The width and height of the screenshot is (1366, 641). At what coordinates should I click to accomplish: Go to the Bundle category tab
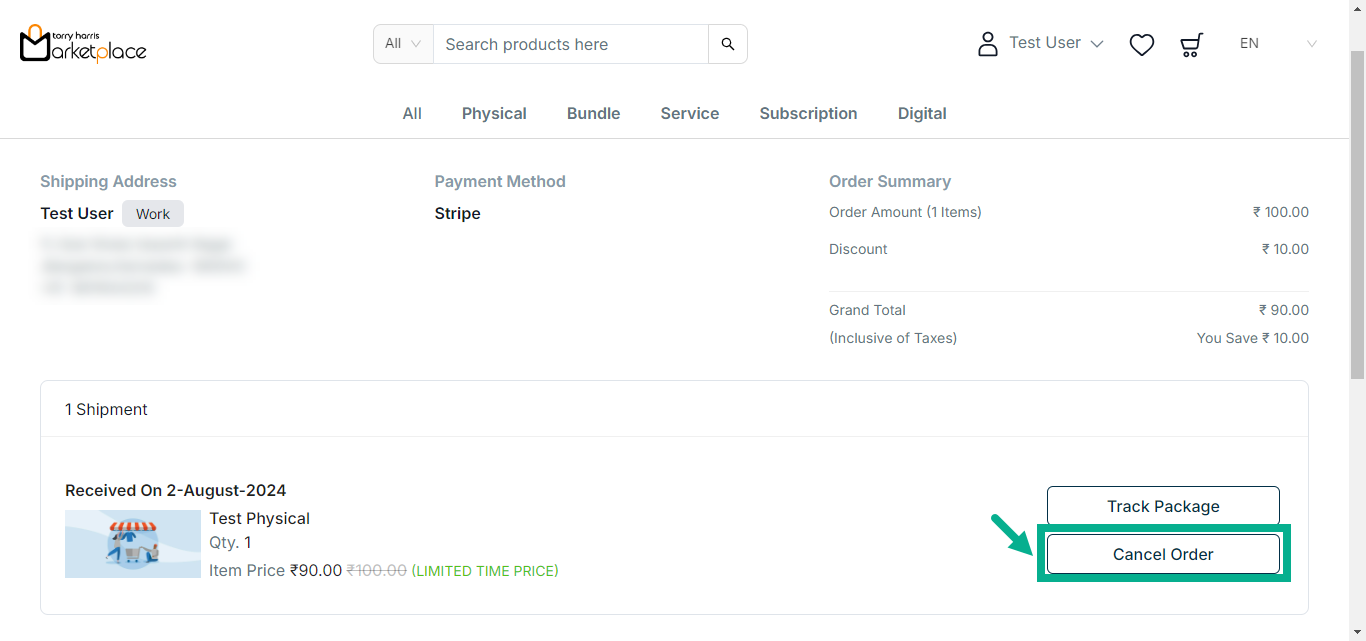[x=593, y=114]
